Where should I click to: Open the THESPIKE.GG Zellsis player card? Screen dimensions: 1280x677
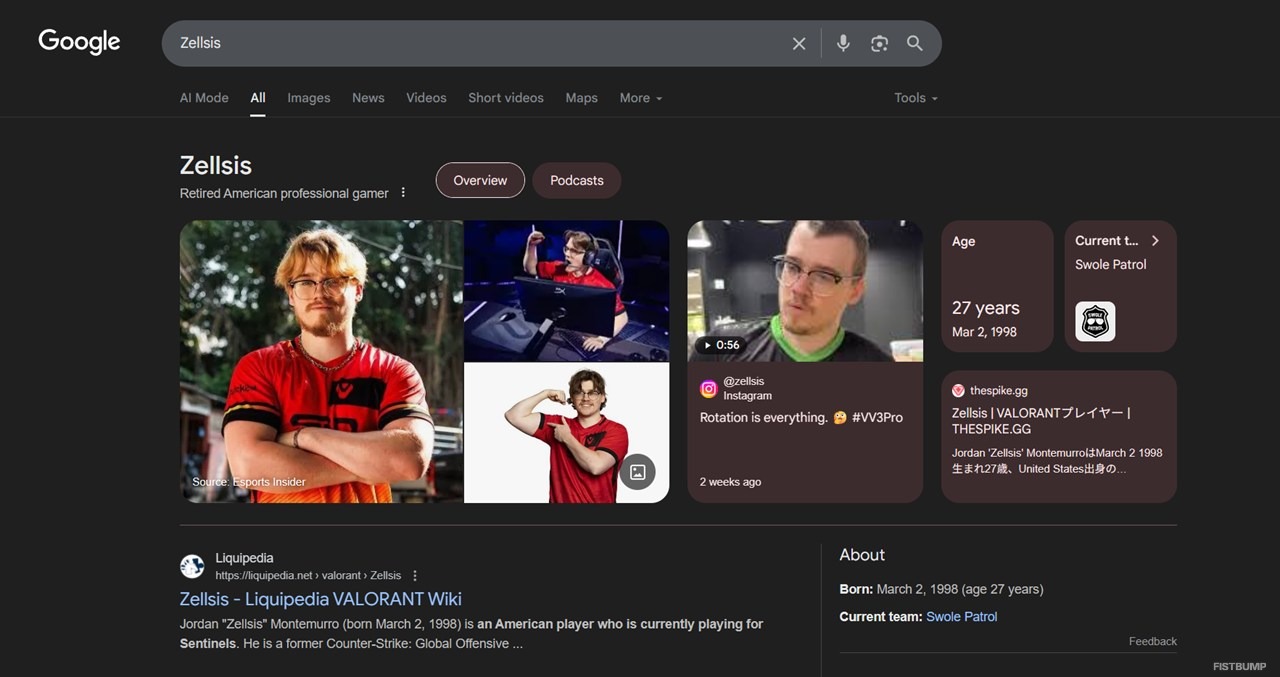(1059, 436)
